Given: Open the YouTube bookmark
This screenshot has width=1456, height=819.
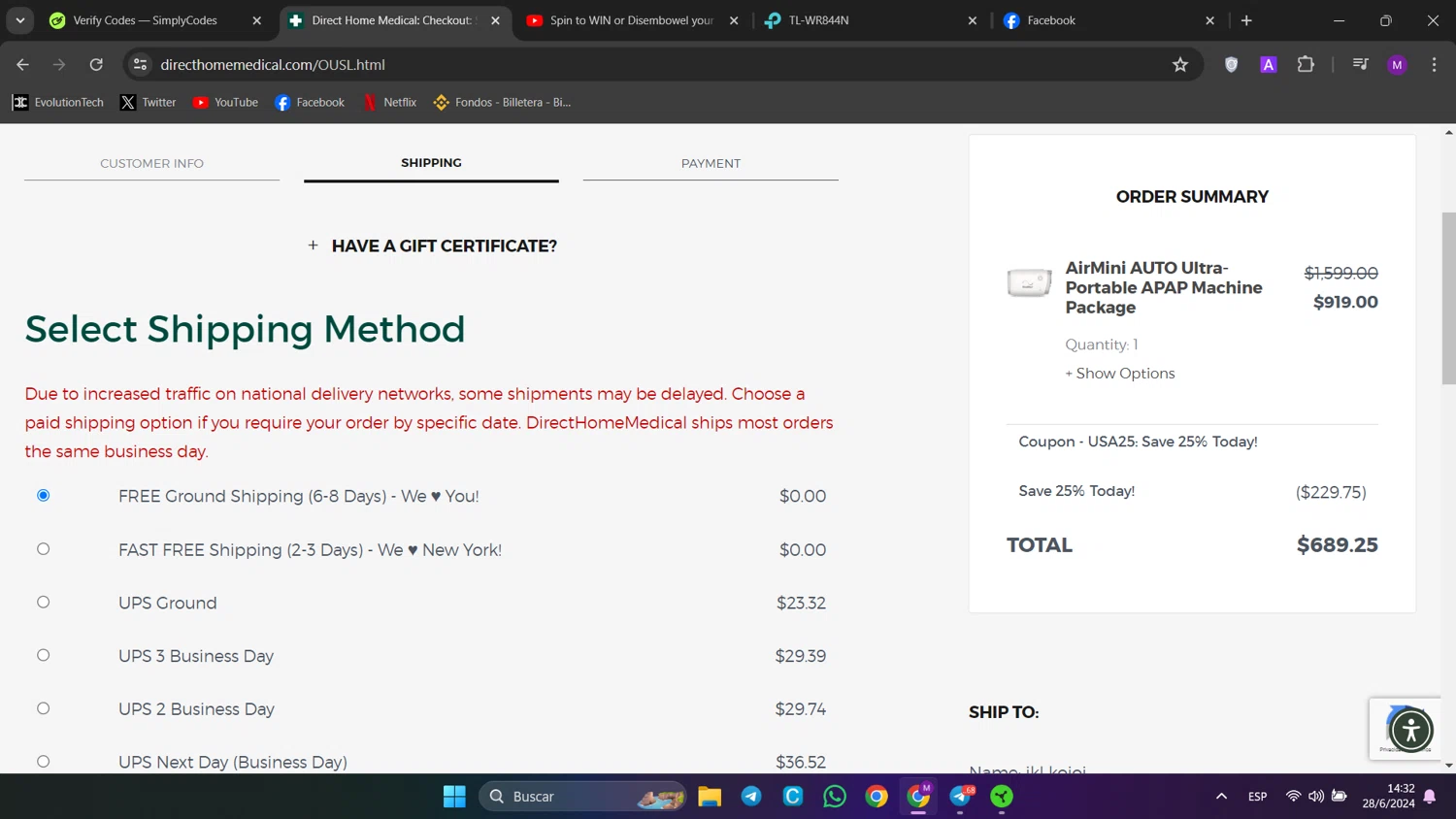Looking at the screenshot, I should pos(225,102).
